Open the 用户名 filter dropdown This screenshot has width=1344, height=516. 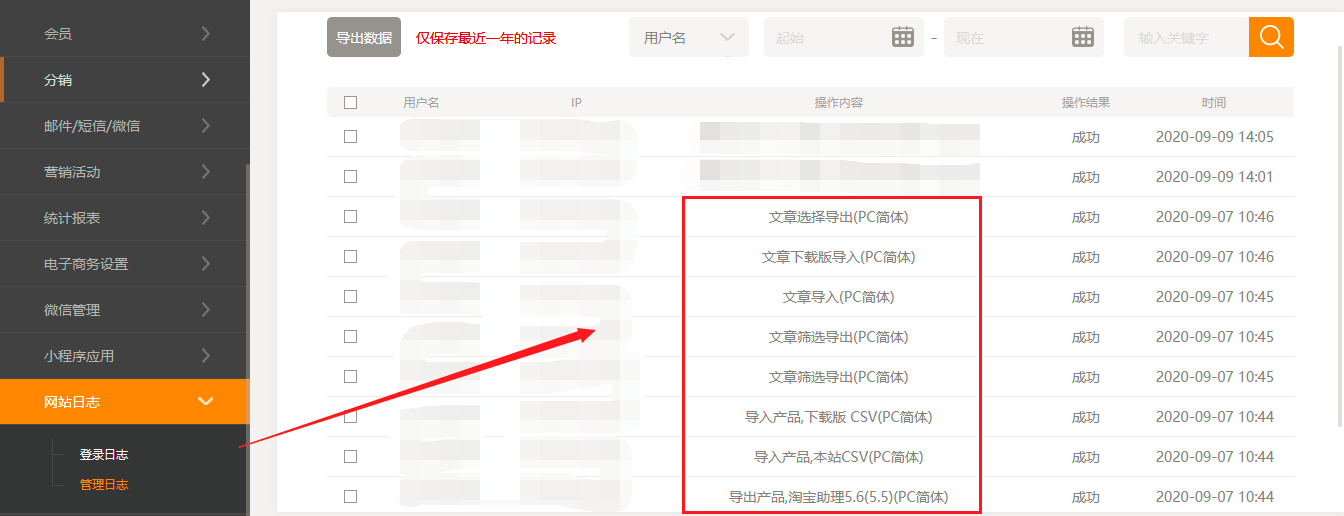point(688,37)
